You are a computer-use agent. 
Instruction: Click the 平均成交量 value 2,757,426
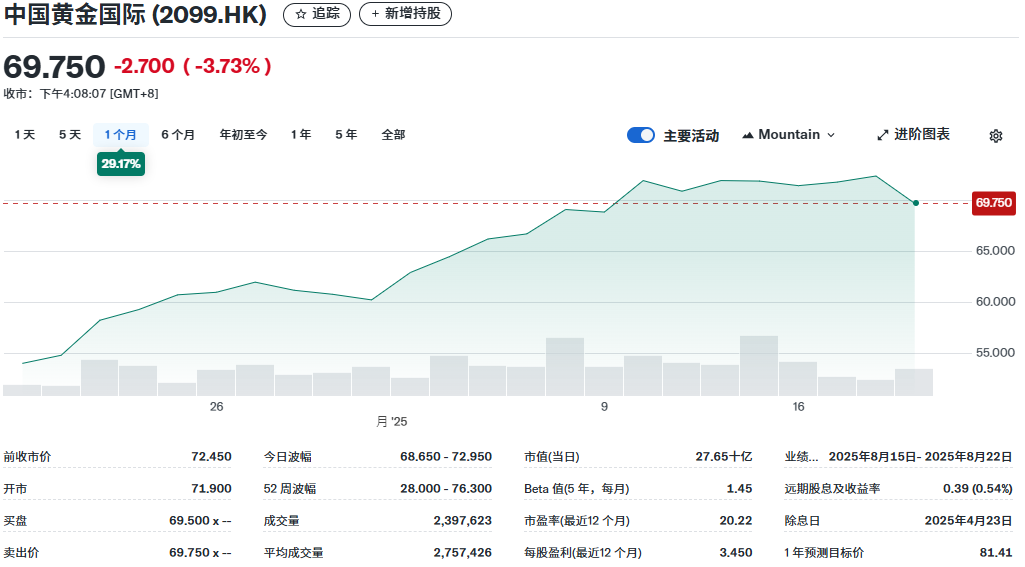[462, 553]
